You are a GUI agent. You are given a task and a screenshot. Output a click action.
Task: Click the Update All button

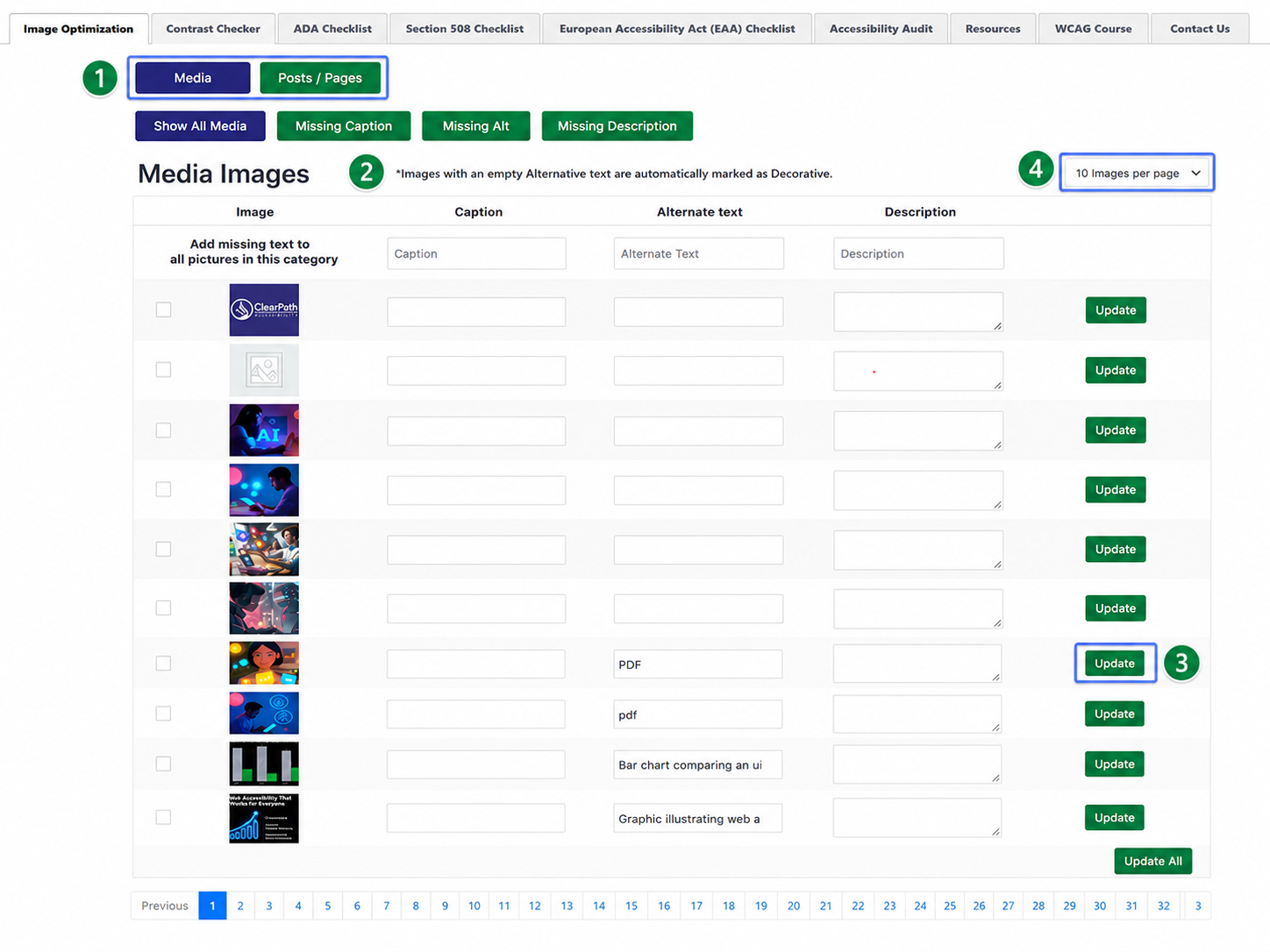pyautogui.click(x=1153, y=861)
